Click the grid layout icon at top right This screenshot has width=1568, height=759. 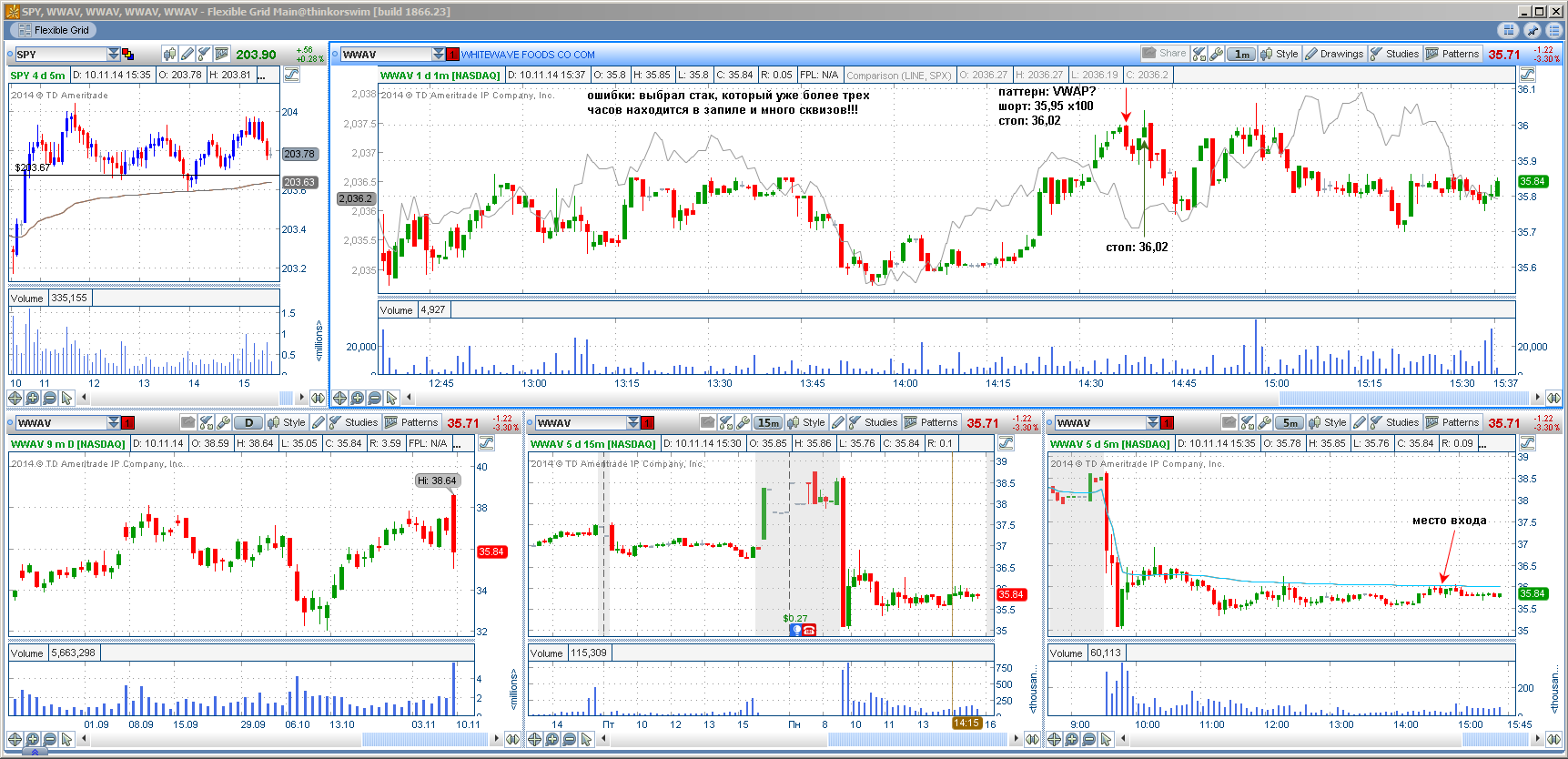pos(1510,30)
